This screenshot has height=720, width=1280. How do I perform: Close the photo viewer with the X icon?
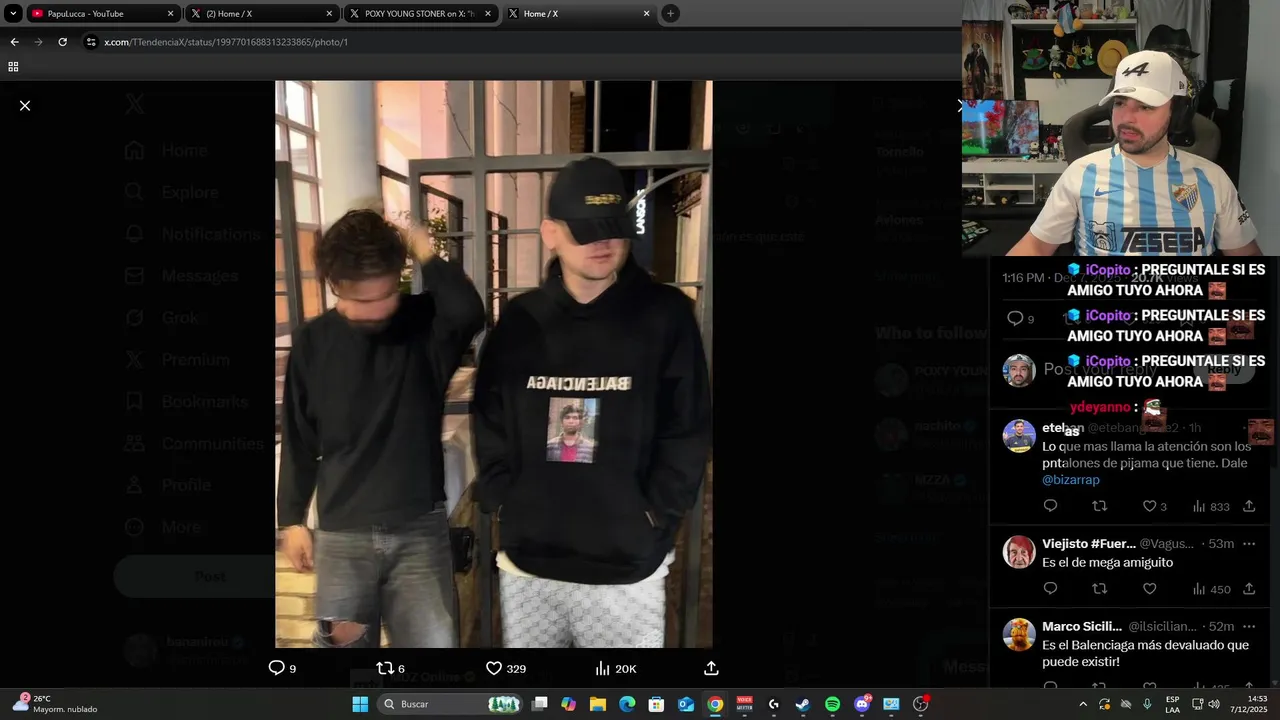pyautogui.click(x=25, y=105)
